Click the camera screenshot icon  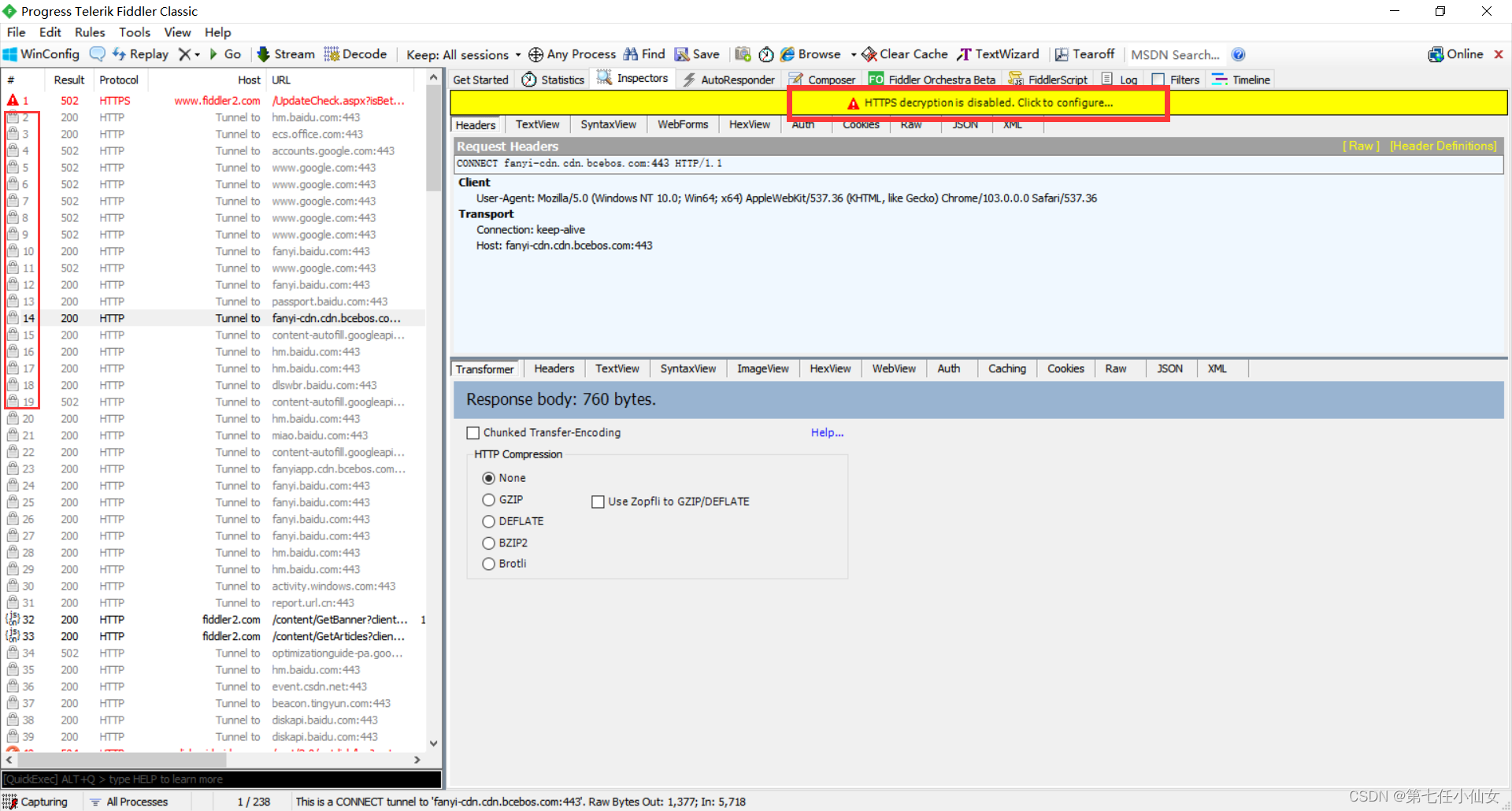point(743,54)
